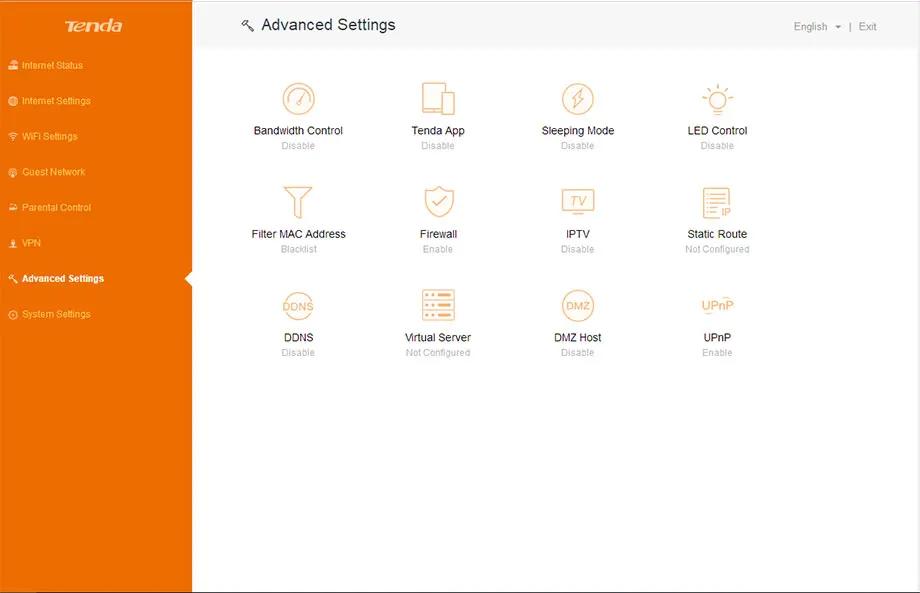Open the DMZ Host circle icon
The height and width of the screenshot is (593, 920).
(x=577, y=306)
